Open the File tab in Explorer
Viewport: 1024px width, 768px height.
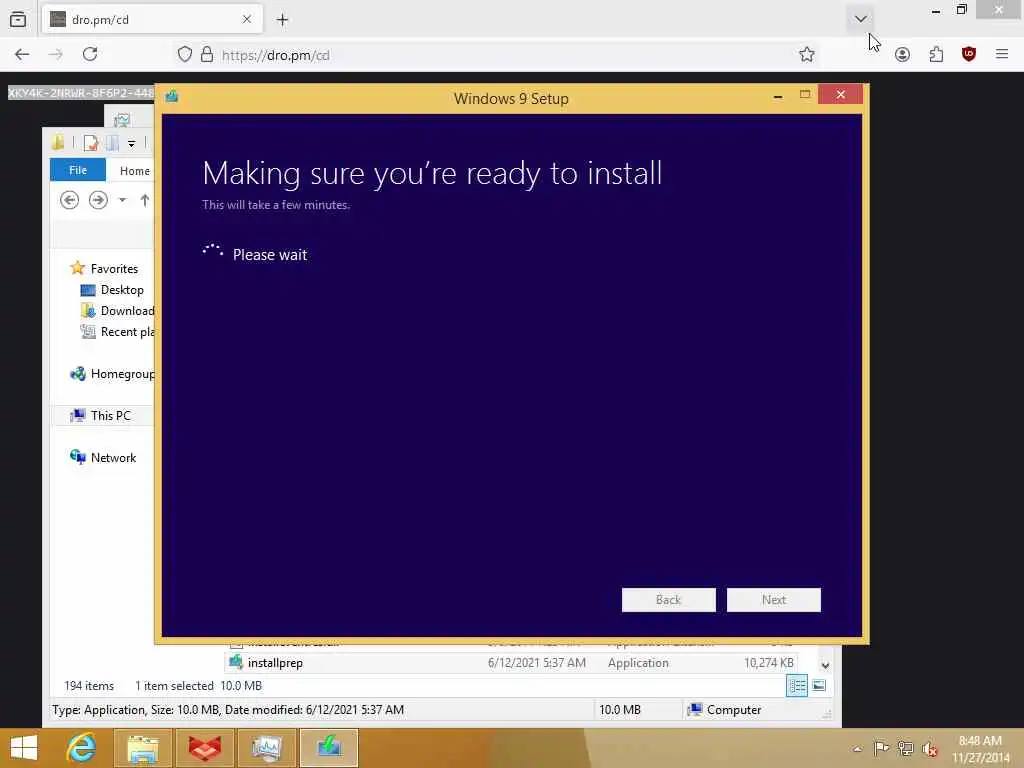pos(78,170)
